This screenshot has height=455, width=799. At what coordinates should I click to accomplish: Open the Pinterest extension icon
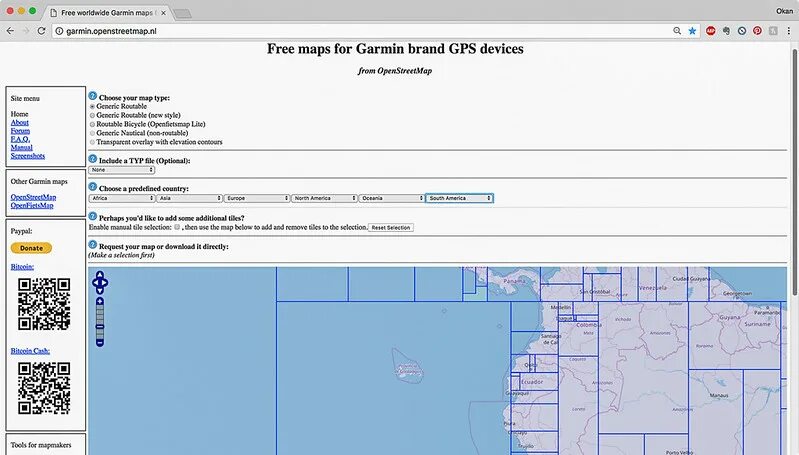tap(757, 31)
